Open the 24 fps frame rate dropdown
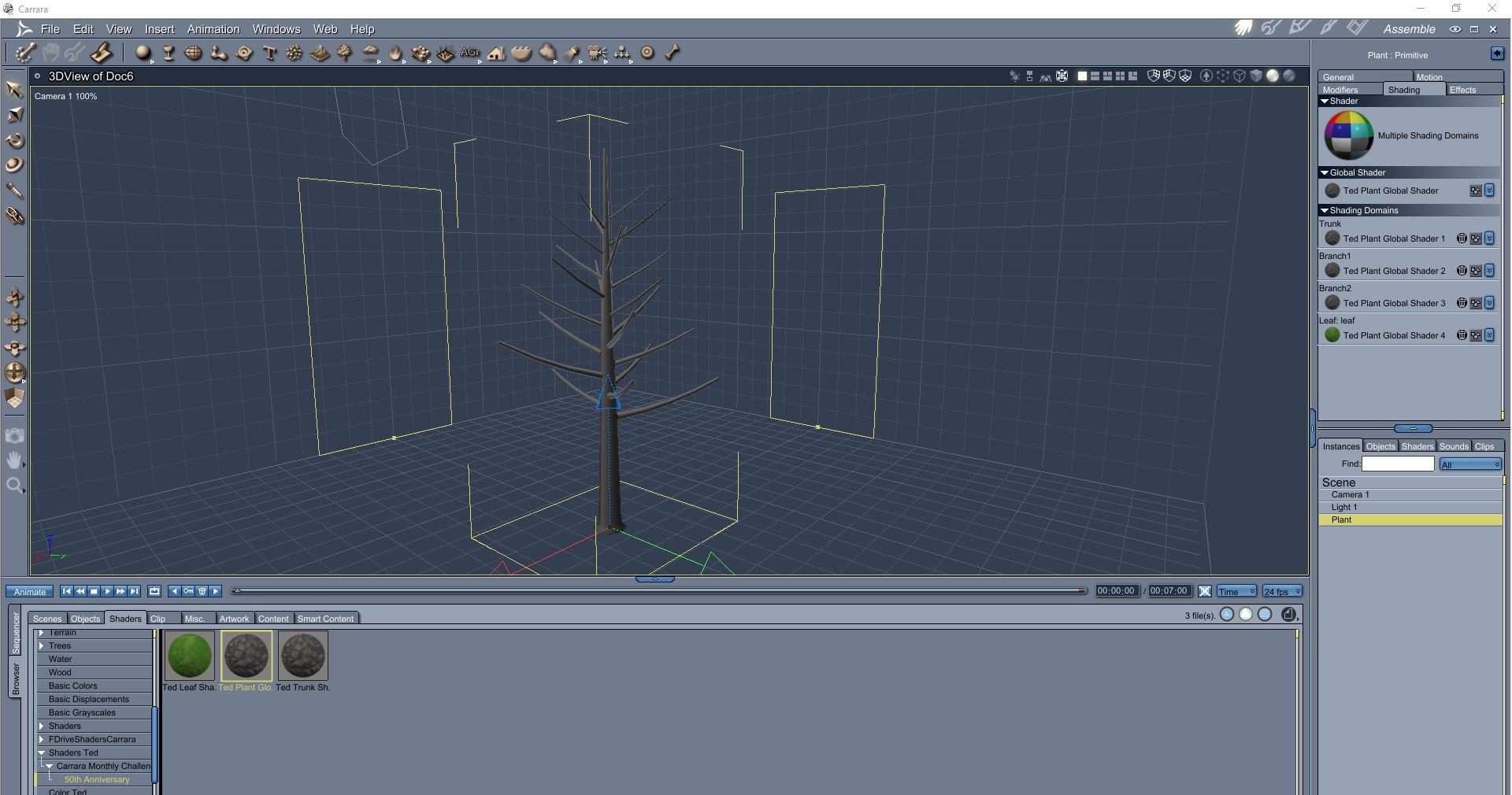Viewport: 1512px width, 795px height. coord(1282,591)
